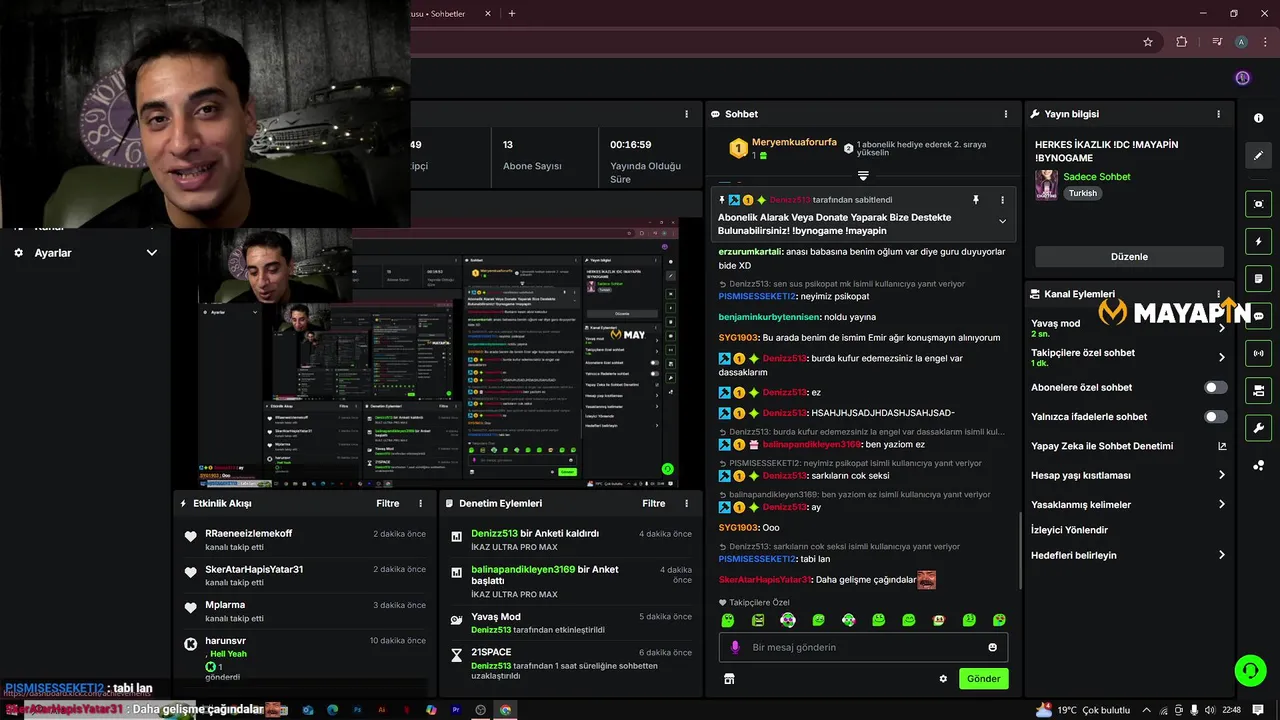Select the 21SPACE moderation entry
Viewport: 1280px width, 720px height.
click(570, 664)
